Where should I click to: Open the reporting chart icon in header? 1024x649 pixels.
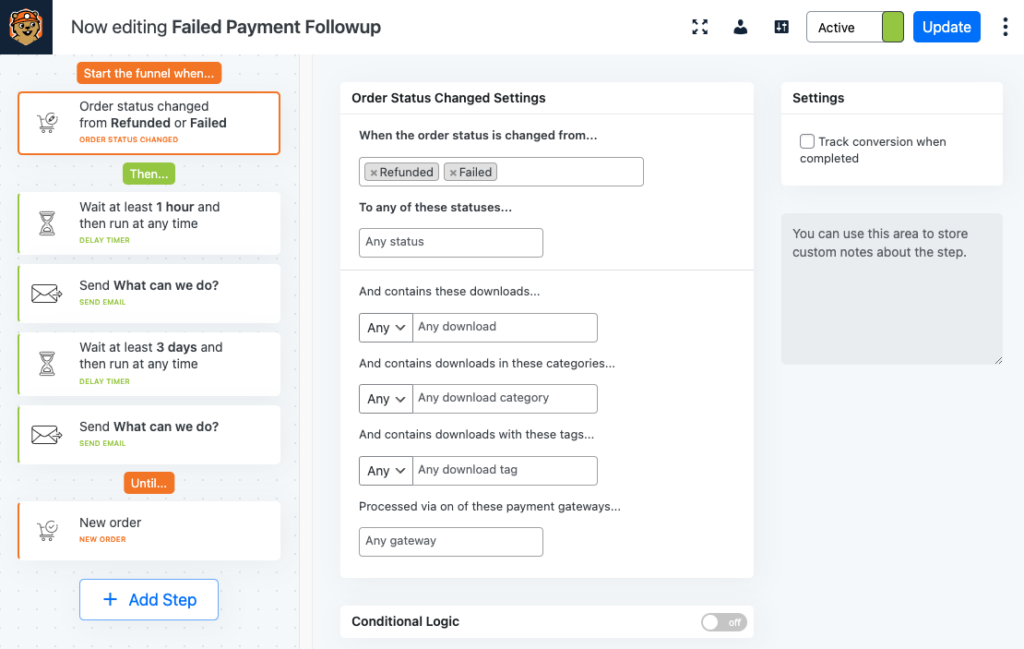pos(781,27)
